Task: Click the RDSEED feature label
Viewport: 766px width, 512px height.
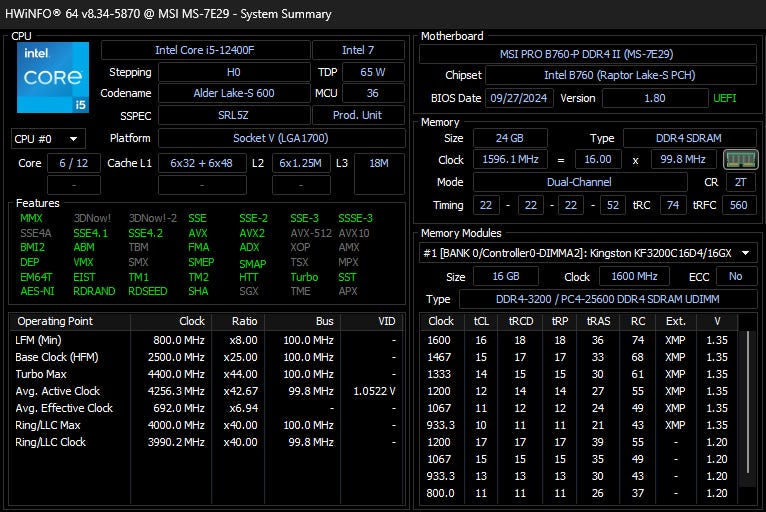Action: 148,291
